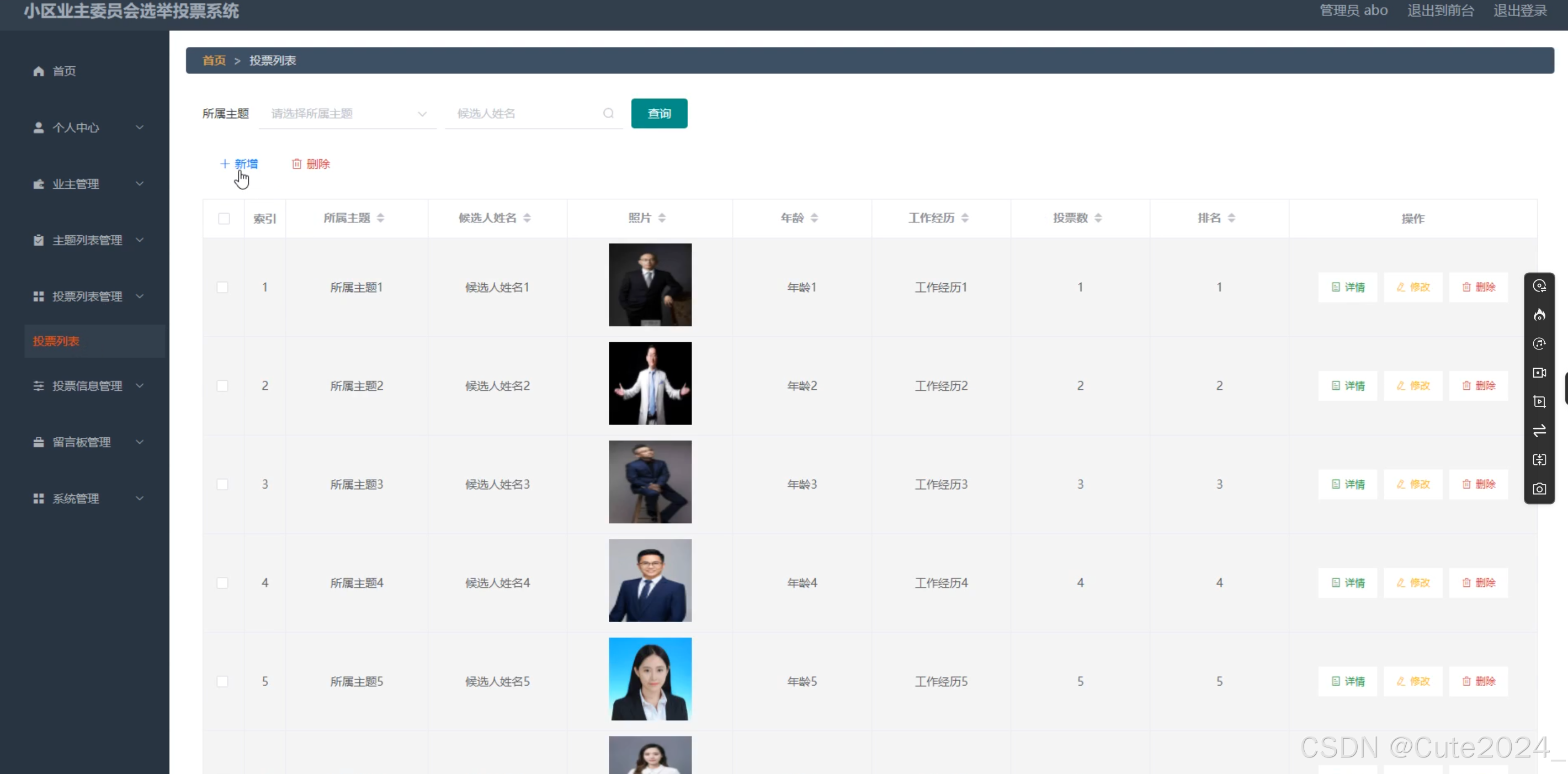Click the 查询 search button
The width and height of the screenshot is (1568, 774).
tap(659, 113)
